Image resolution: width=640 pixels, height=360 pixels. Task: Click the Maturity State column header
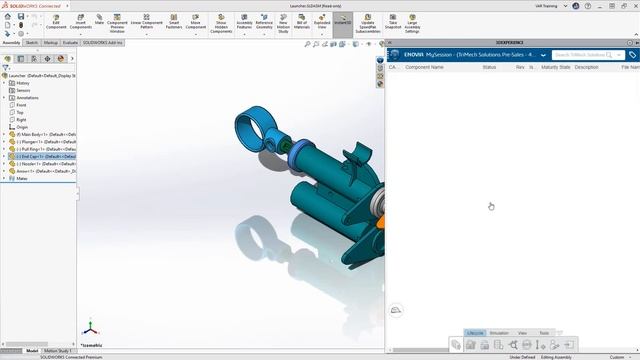pos(556,67)
